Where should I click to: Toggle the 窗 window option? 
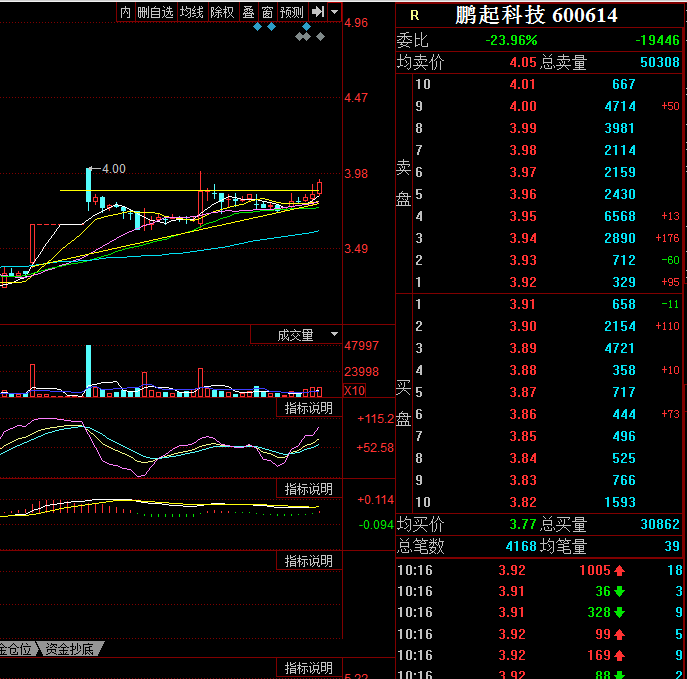(267, 12)
